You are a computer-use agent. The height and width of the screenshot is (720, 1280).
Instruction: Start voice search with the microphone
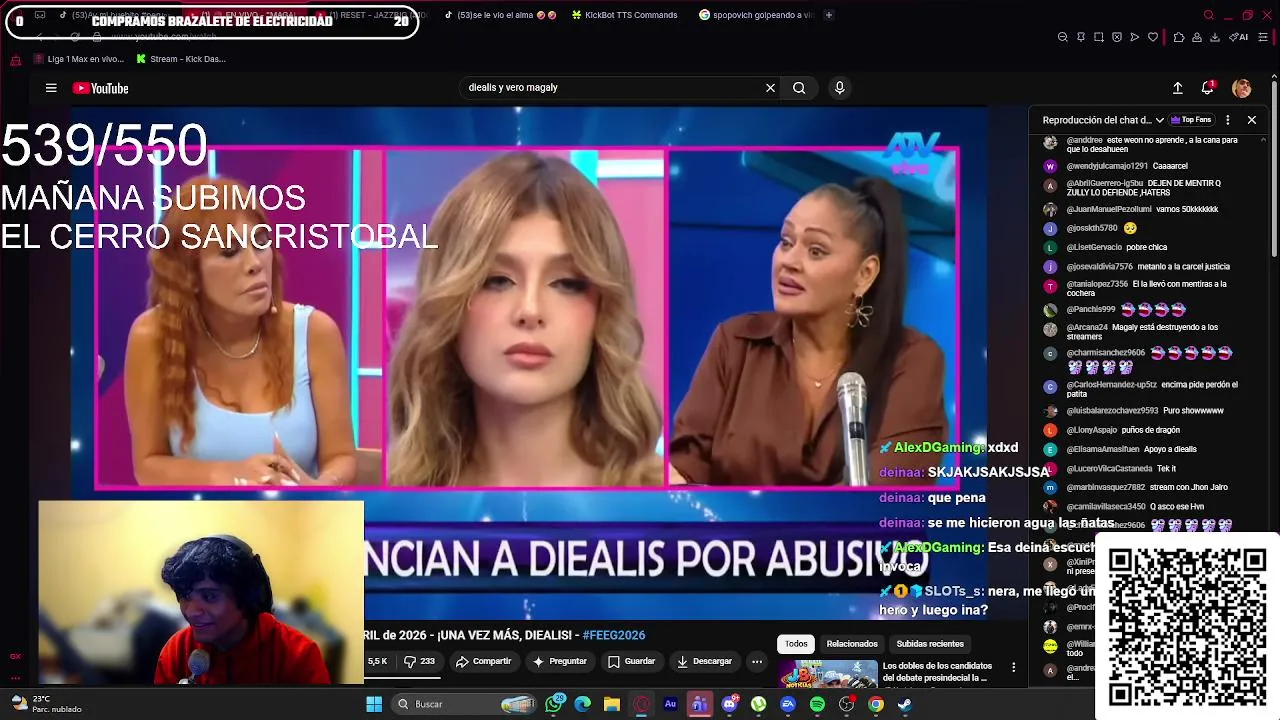[839, 88]
